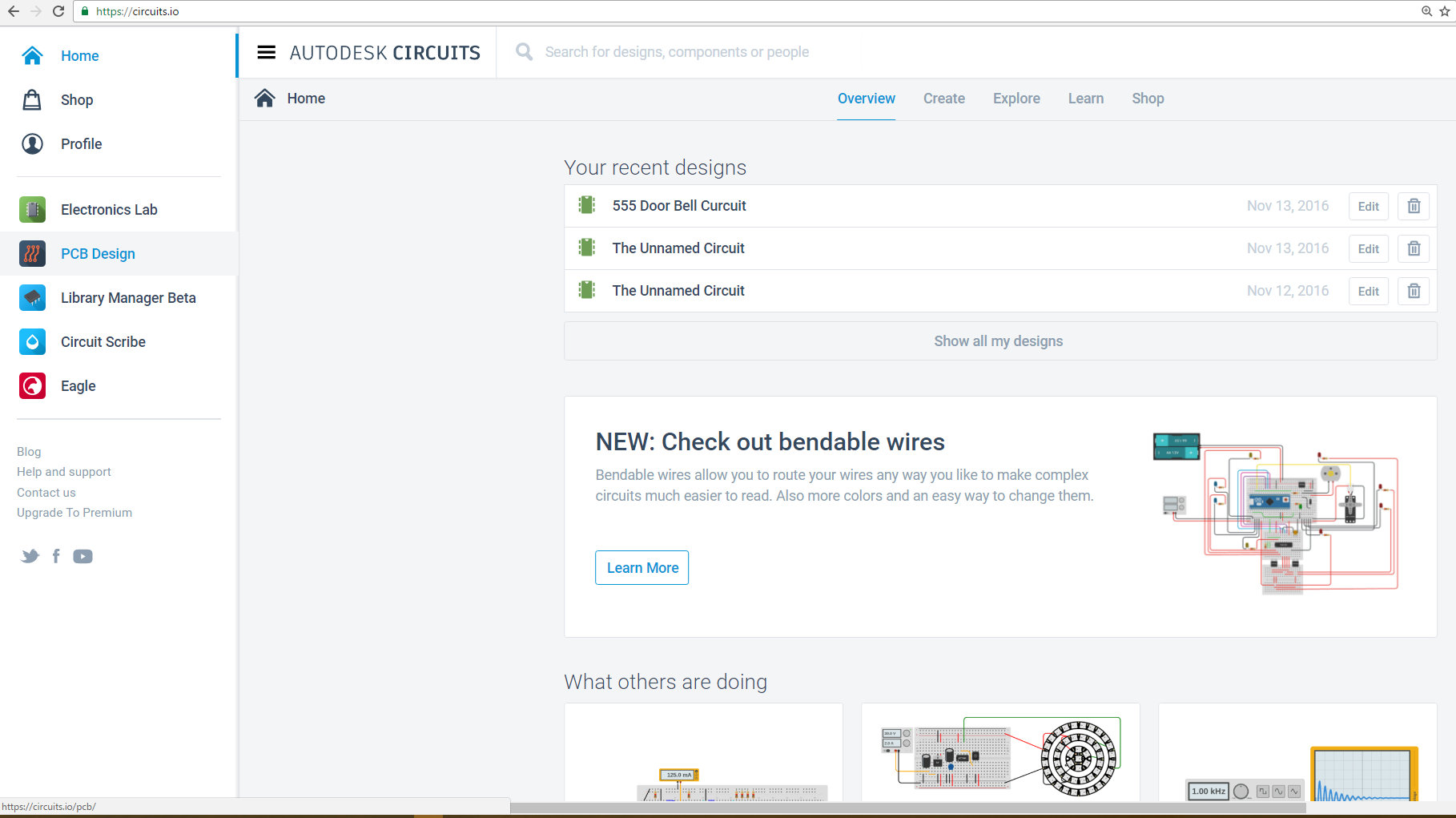Delete the 555 Door Bell Curcuit design
This screenshot has height=818, width=1456.
click(1414, 206)
